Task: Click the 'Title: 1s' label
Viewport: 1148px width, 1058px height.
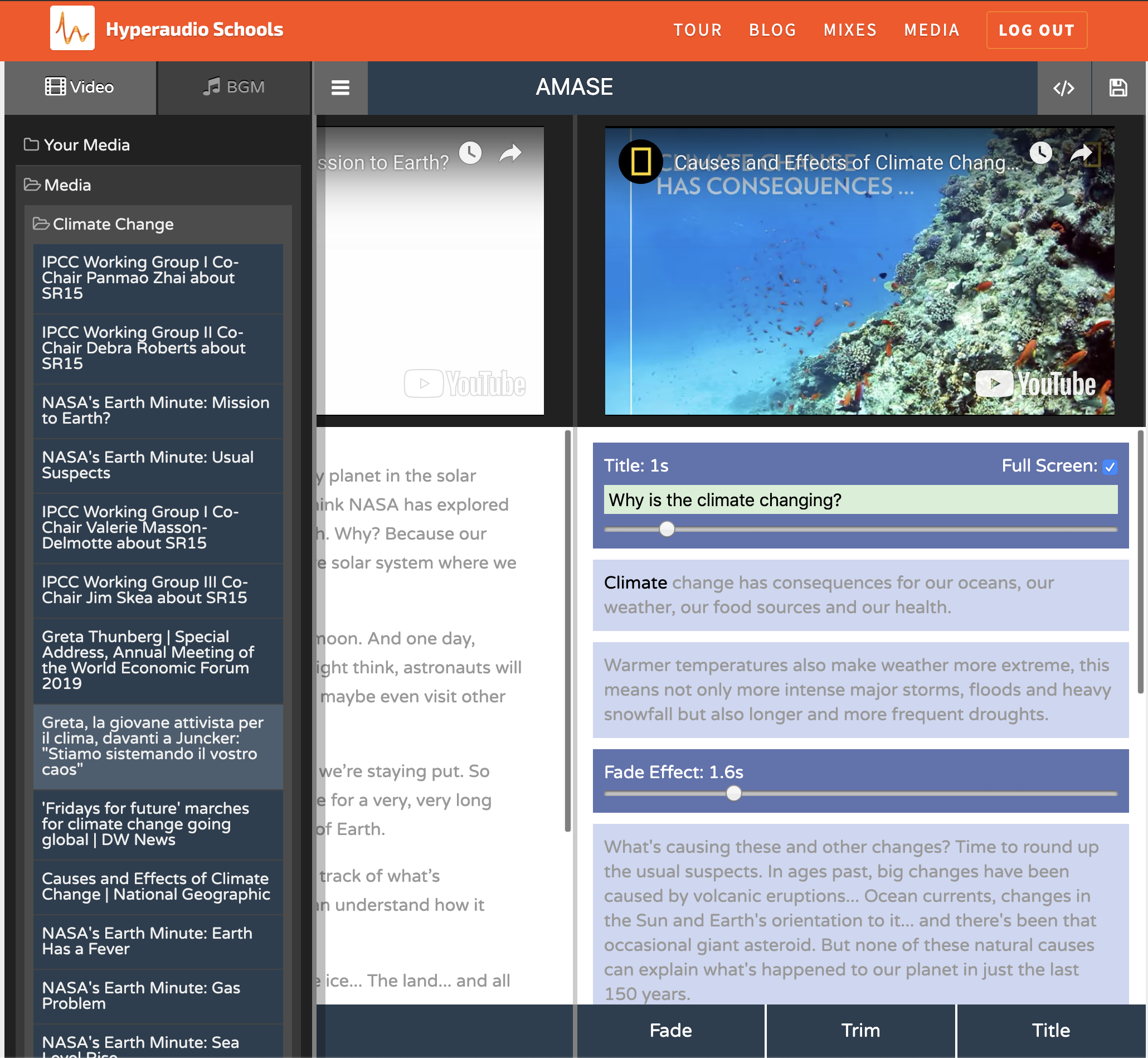Action: [x=636, y=466]
